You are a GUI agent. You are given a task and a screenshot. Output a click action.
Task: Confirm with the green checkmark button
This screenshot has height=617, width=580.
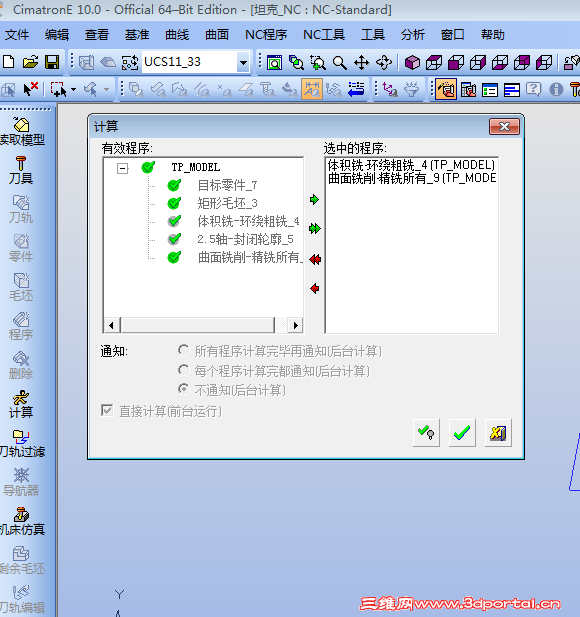point(462,433)
